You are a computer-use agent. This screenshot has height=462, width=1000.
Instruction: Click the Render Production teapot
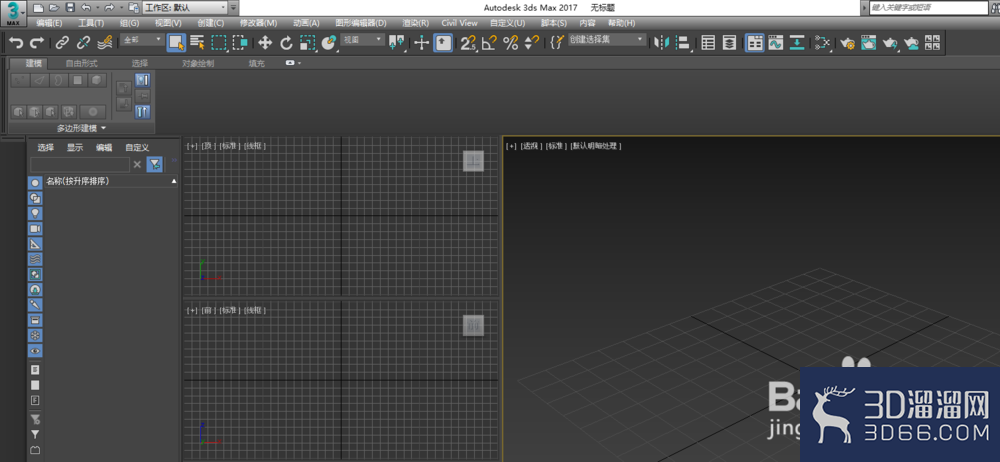point(890,43)
